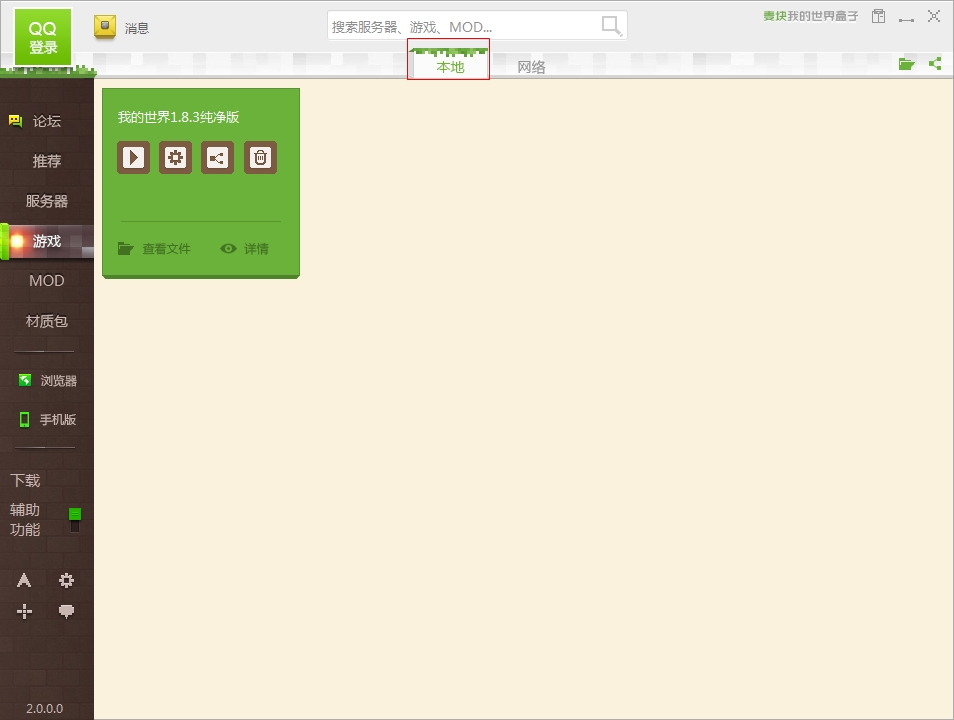Click the plus-shaped cross icon in sidebar
Viewport: 954px width, 720px height.
pos(24,611)
